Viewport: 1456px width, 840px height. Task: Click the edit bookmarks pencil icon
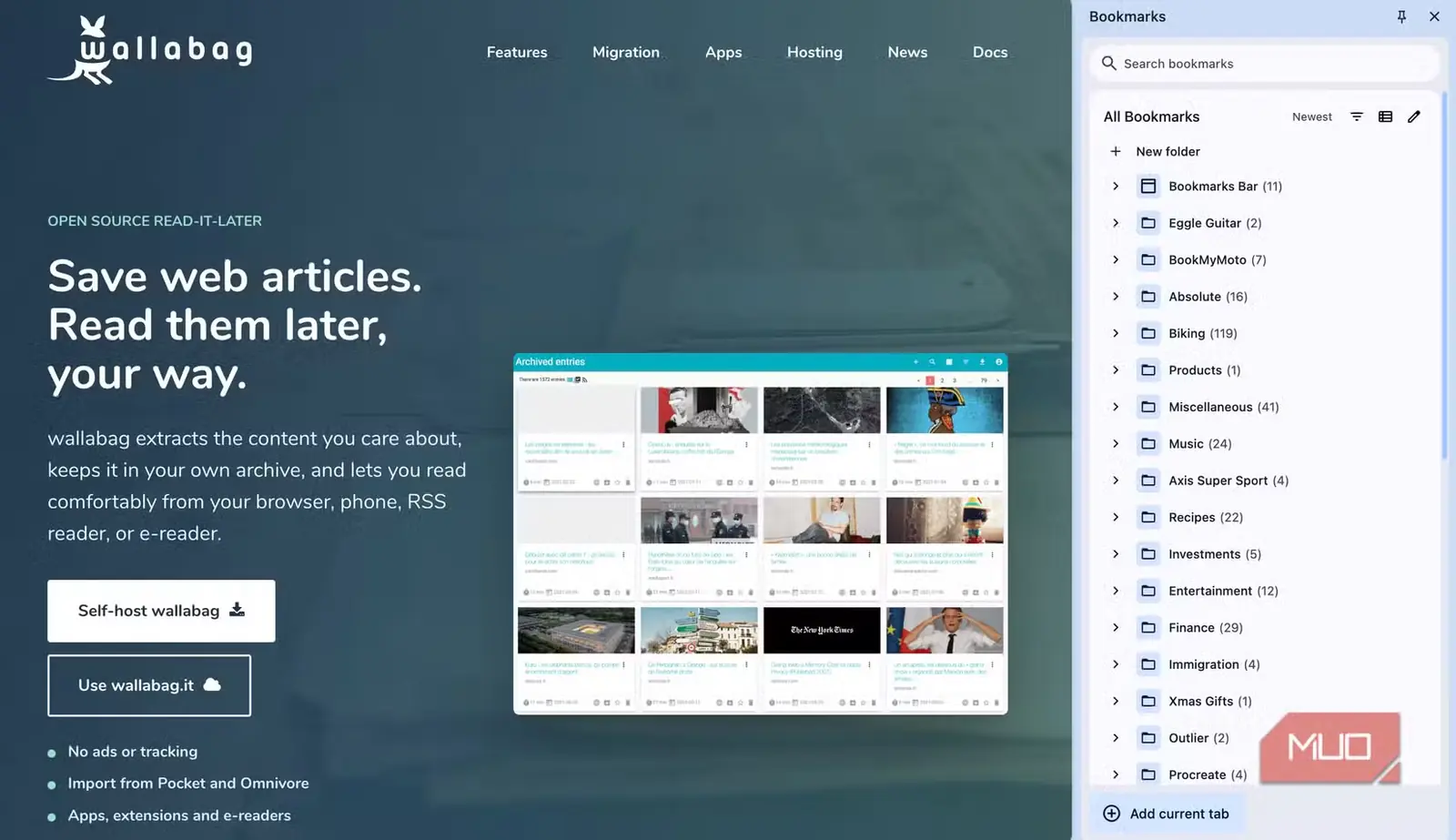click(1414, 116)
